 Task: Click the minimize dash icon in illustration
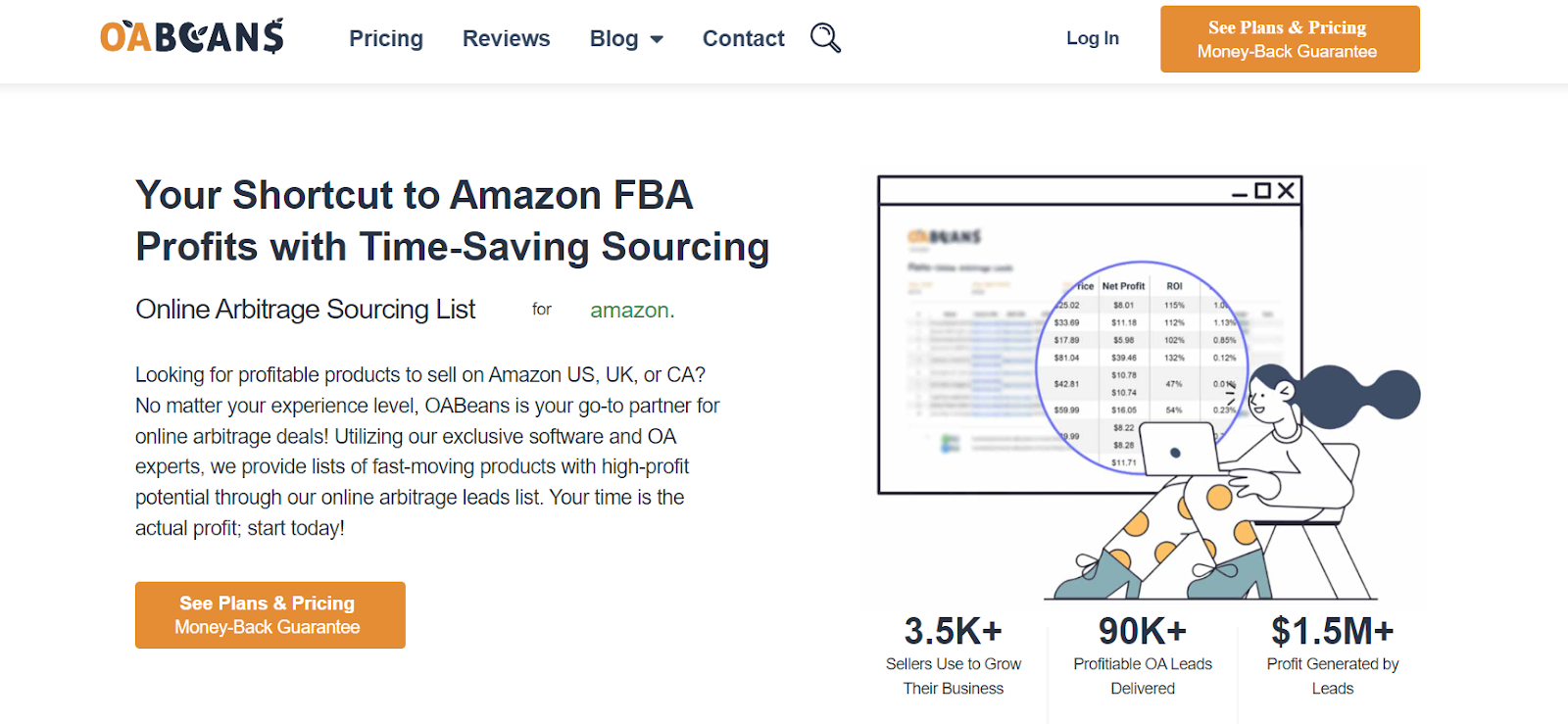pos(1240,194)
